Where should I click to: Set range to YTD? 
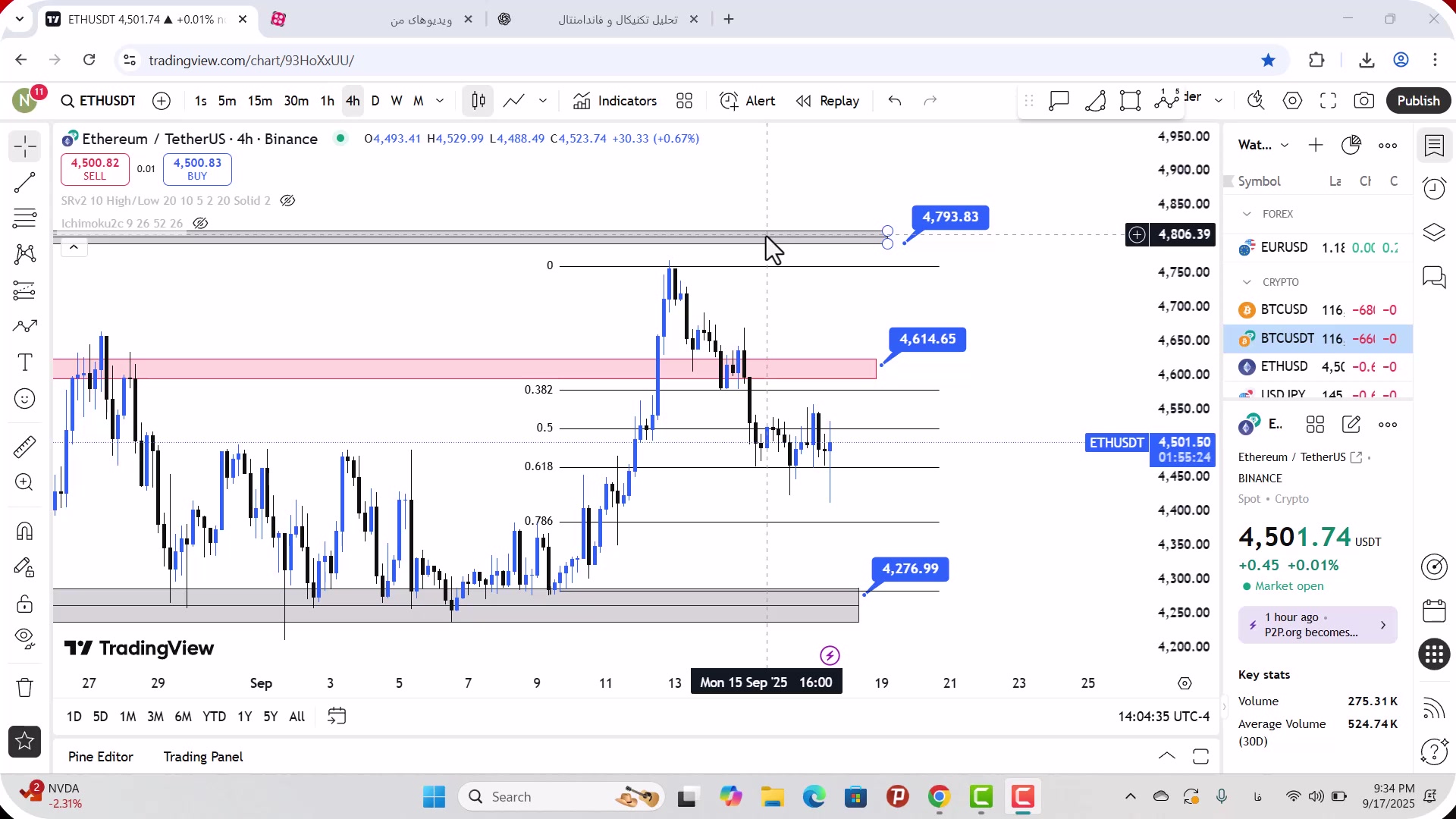click(214, 717)
